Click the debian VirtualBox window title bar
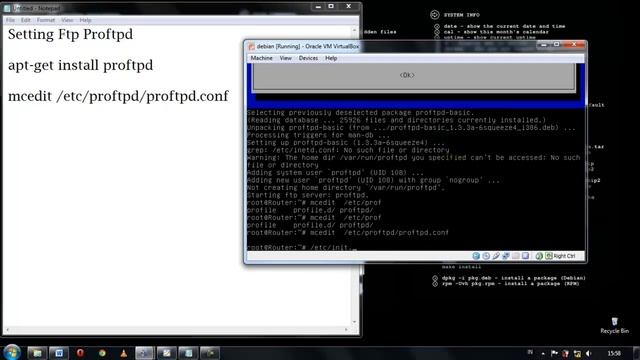Screen dimensions: 640x360 click(415, 46)
